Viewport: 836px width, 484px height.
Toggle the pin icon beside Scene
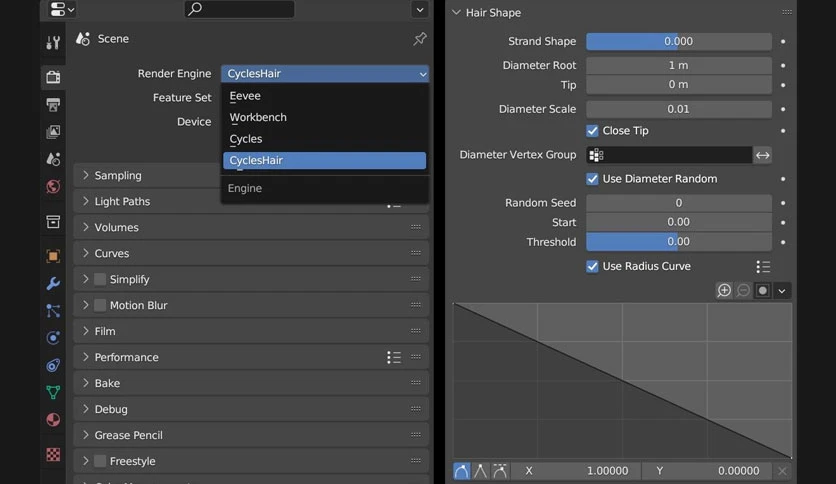click(x=420, y=38)
